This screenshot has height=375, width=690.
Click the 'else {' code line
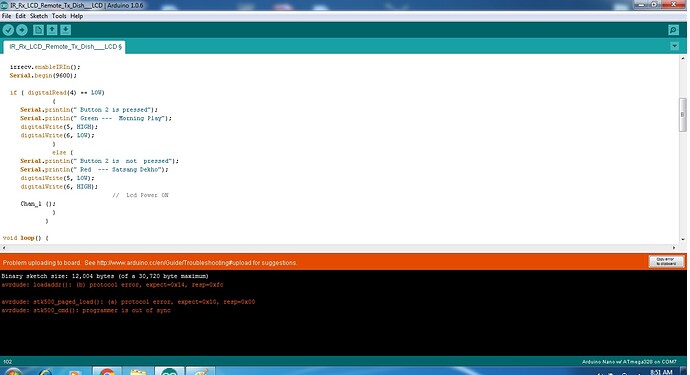(62, 152)
